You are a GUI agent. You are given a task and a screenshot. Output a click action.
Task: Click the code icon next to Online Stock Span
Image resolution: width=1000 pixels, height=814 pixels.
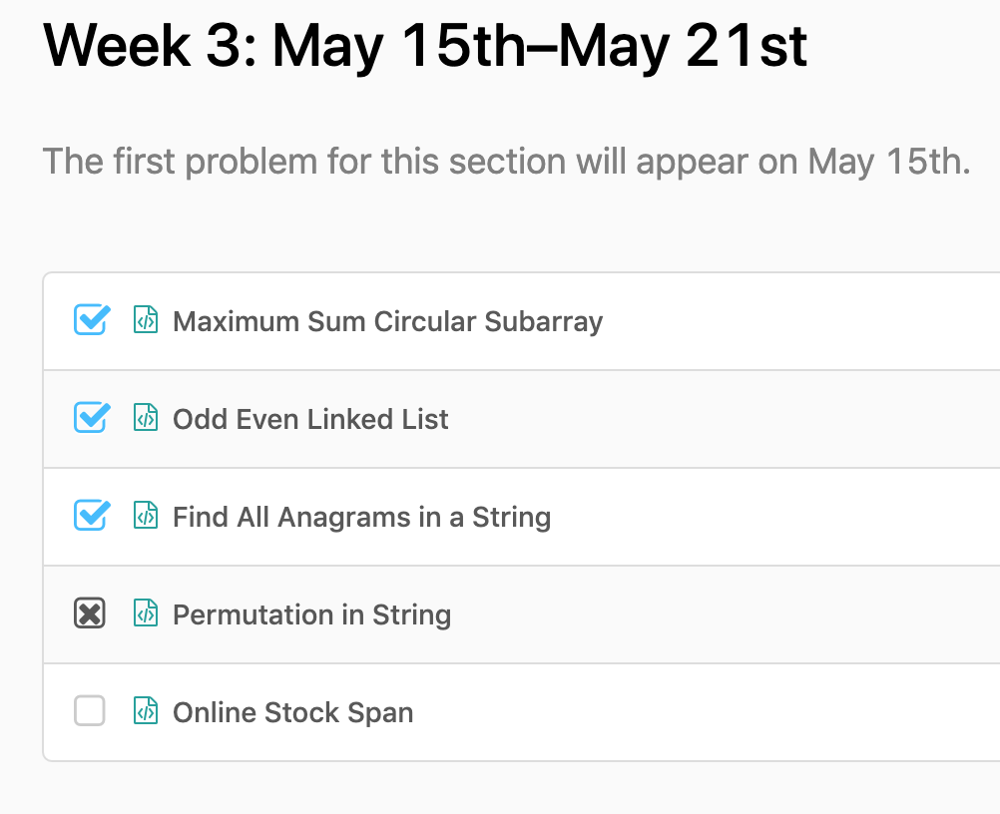click(145, 711)
